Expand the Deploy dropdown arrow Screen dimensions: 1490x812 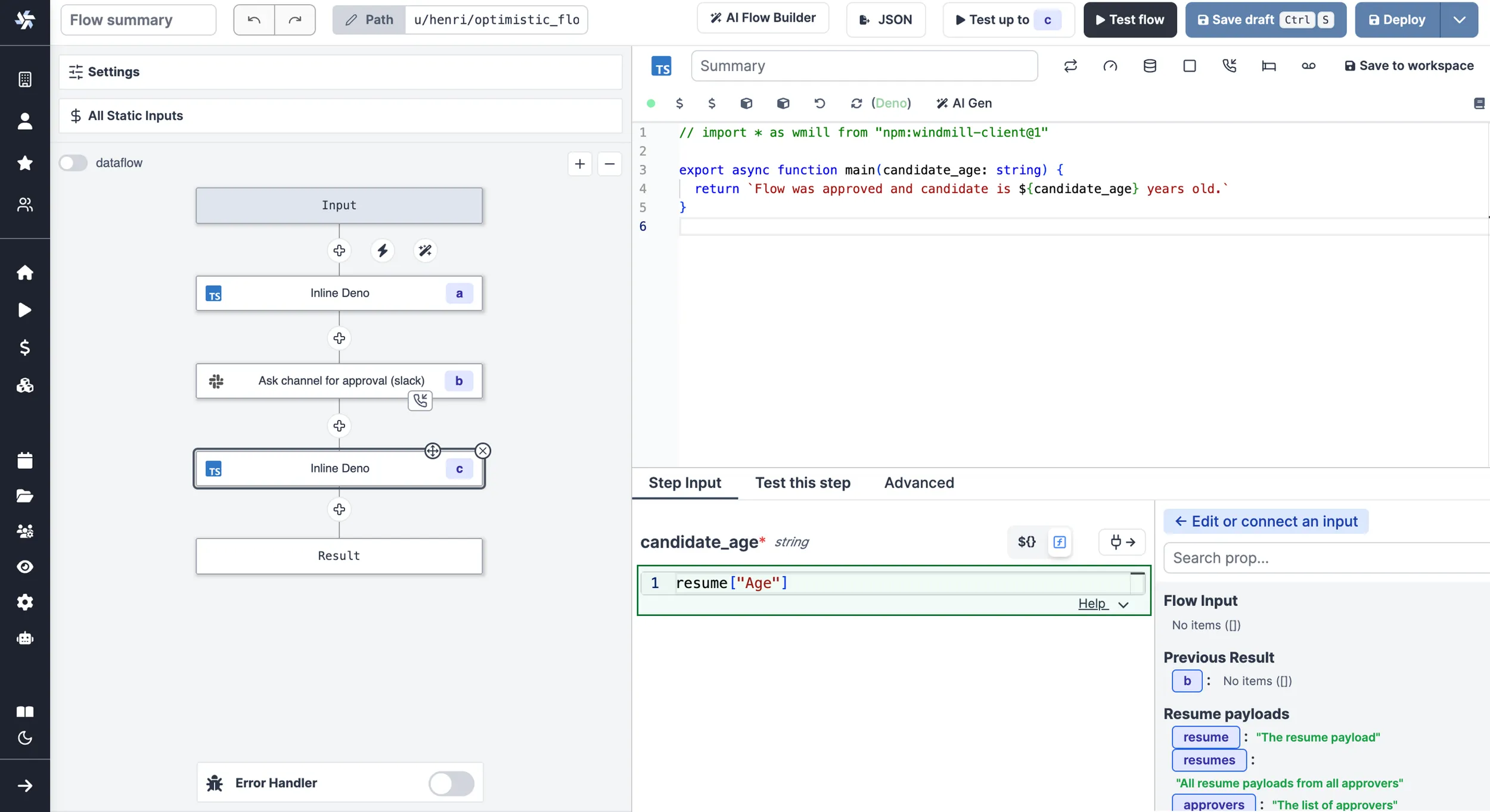coord(1459,20)
